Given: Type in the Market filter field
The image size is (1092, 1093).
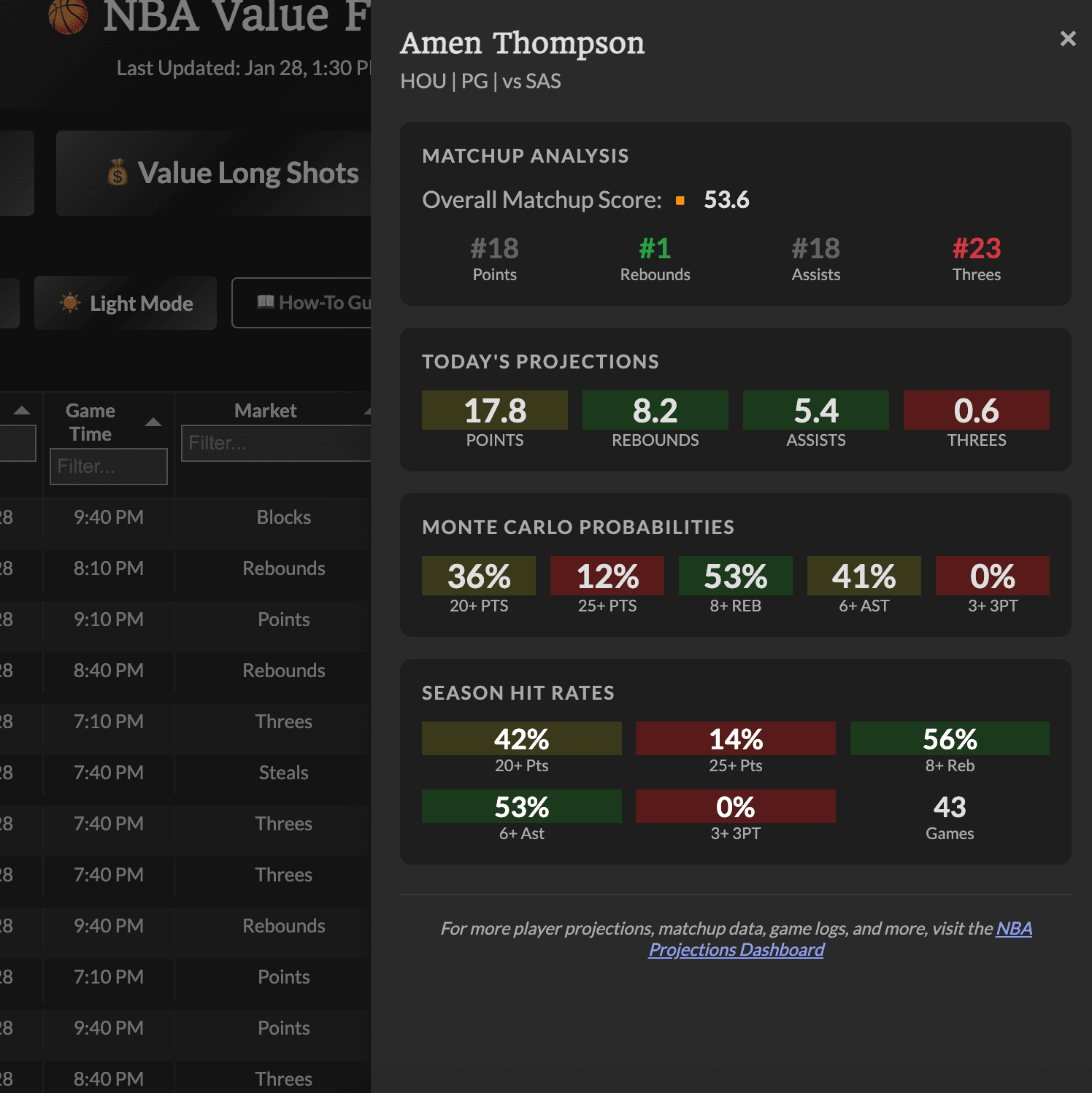Looking at the screenshot, I should point(276,443).
